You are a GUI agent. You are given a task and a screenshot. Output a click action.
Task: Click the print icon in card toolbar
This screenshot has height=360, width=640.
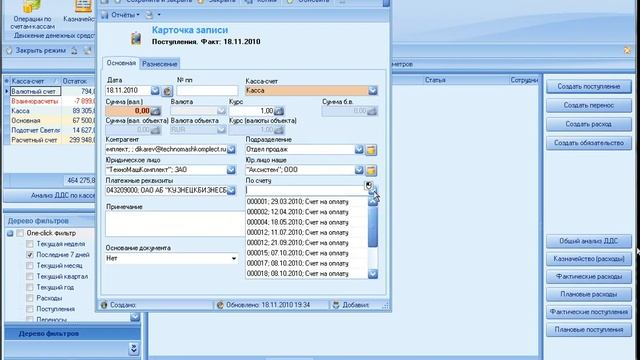point(149,15)
